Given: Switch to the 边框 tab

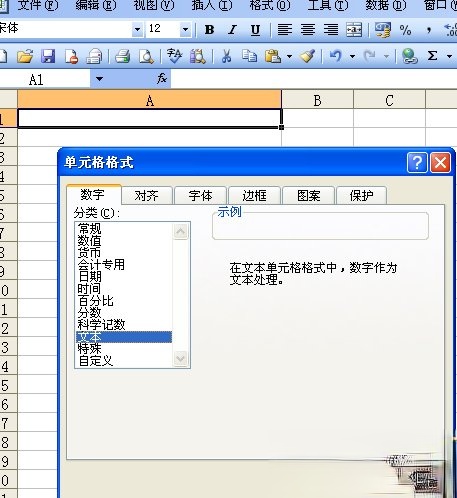Looking at the screenshot, I should 254,196.
